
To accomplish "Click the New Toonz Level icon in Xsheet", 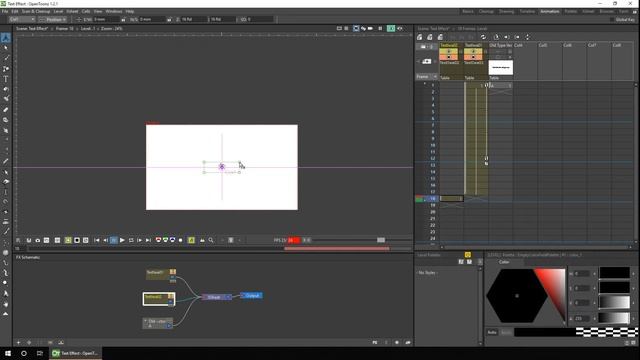I will (x=419, y=37).
